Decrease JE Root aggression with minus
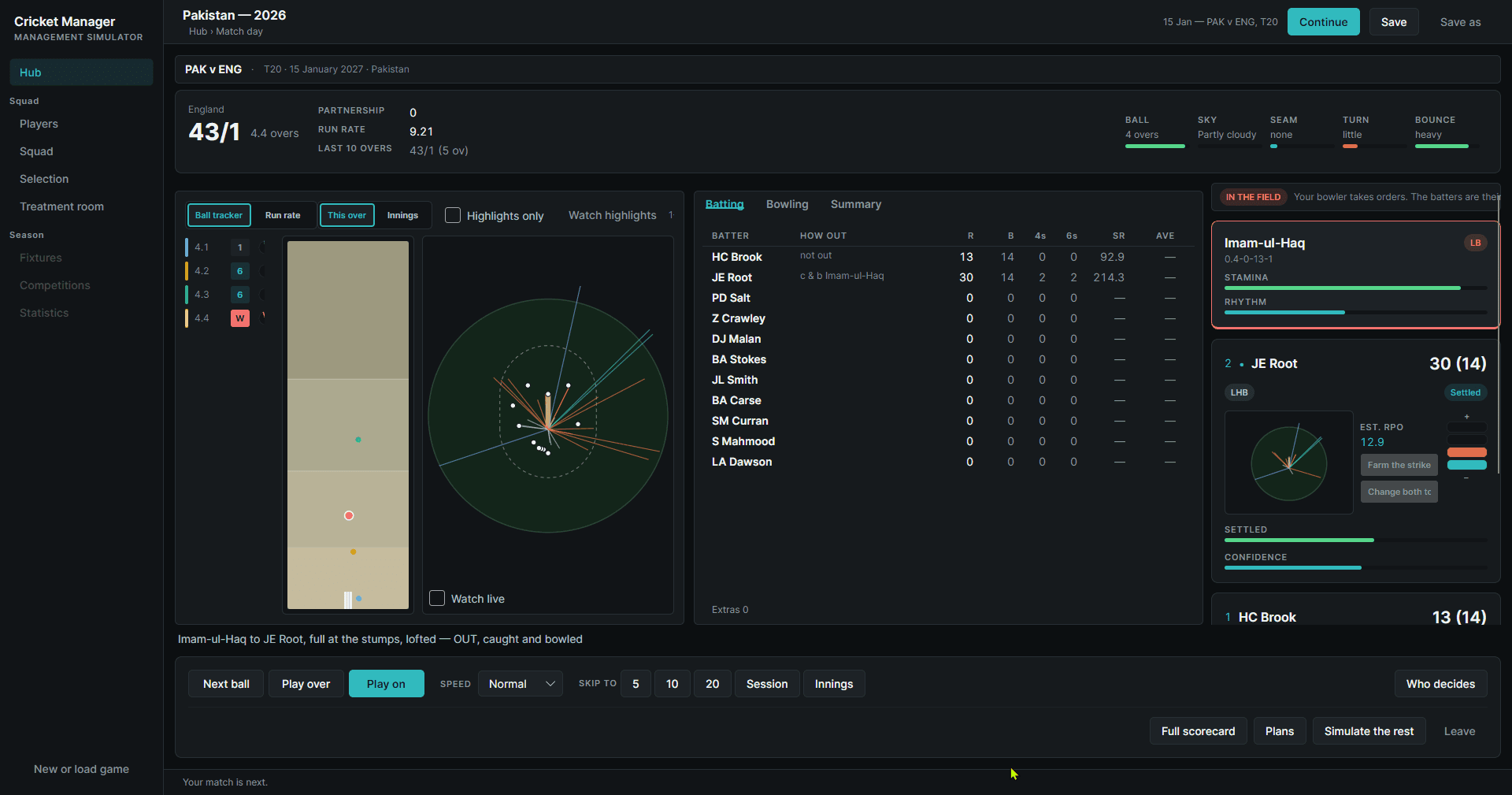 (1466, 477)
